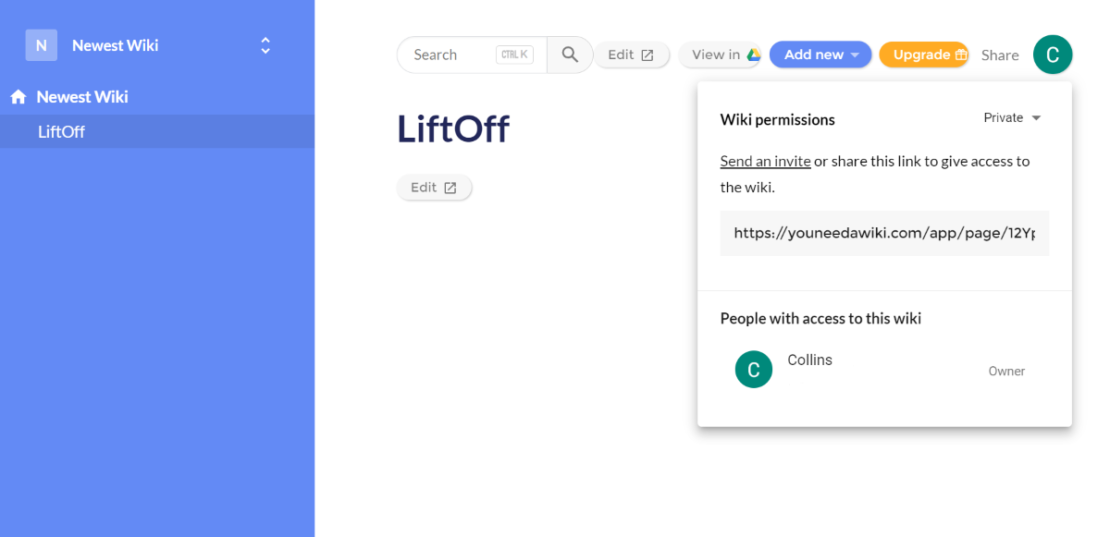This screenshot has height=537, width=1110.
Task: Click the external-link icon in the top toolbar Edit button
Action: pyautogui.click(x=647, y=55)
